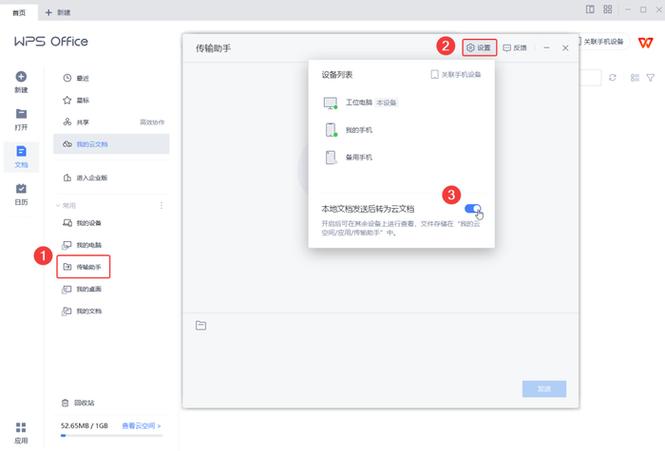Click the 设备列表 heading
Screen dimensions: 665x451
point(337,75)
